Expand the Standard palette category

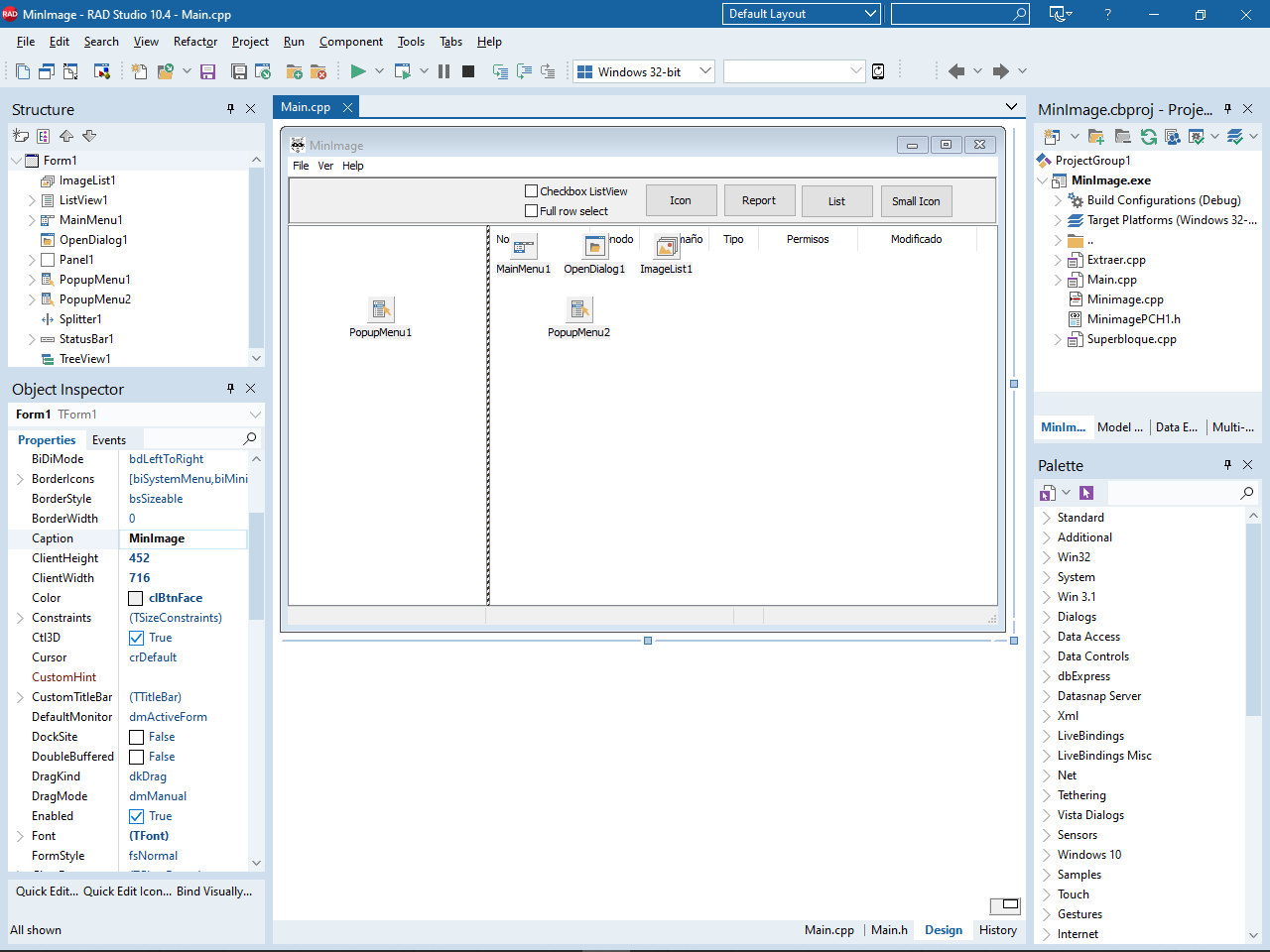[1047, 518]
